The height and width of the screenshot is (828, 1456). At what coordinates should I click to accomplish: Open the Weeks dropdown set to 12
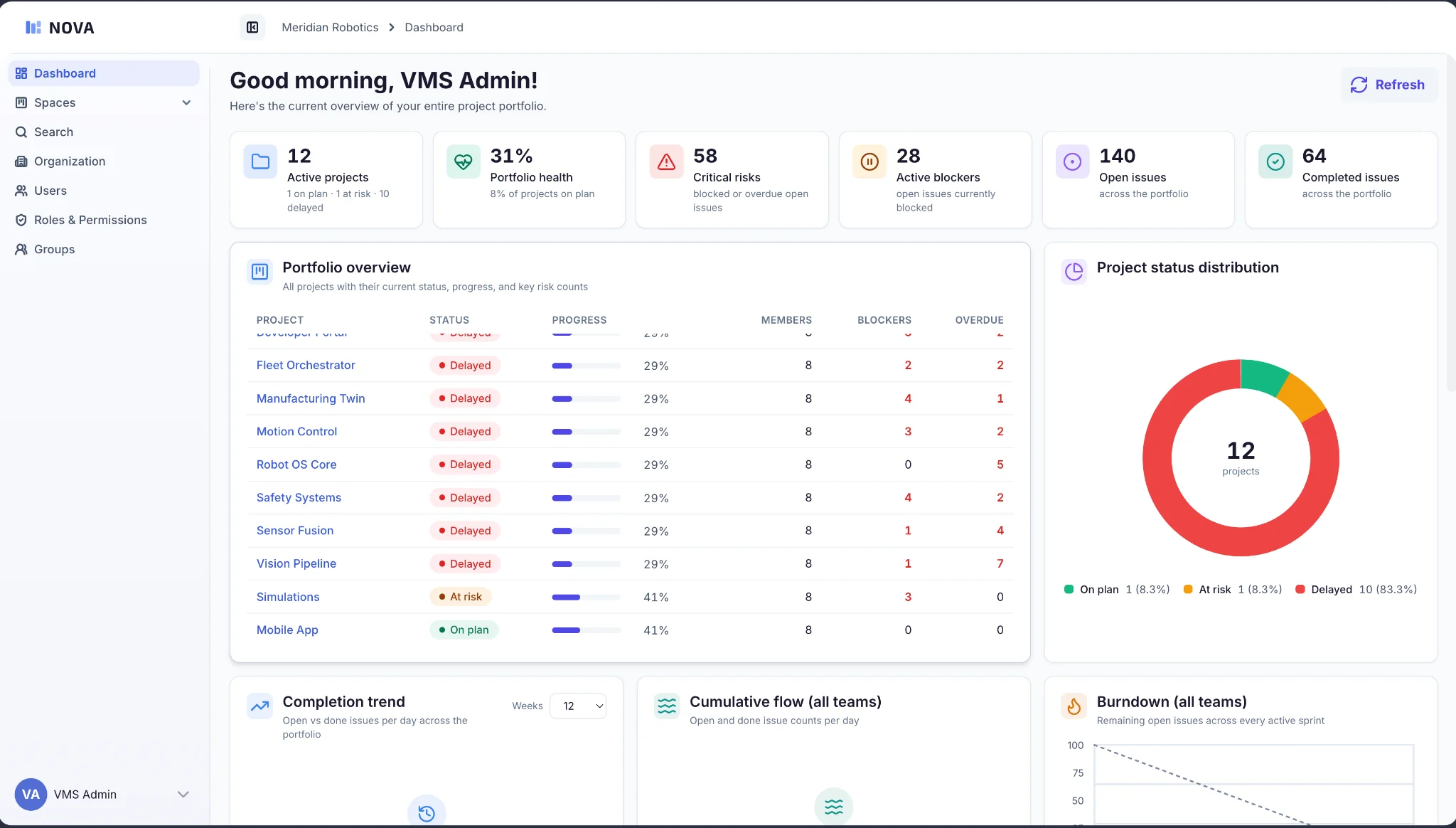coord(578,706)
